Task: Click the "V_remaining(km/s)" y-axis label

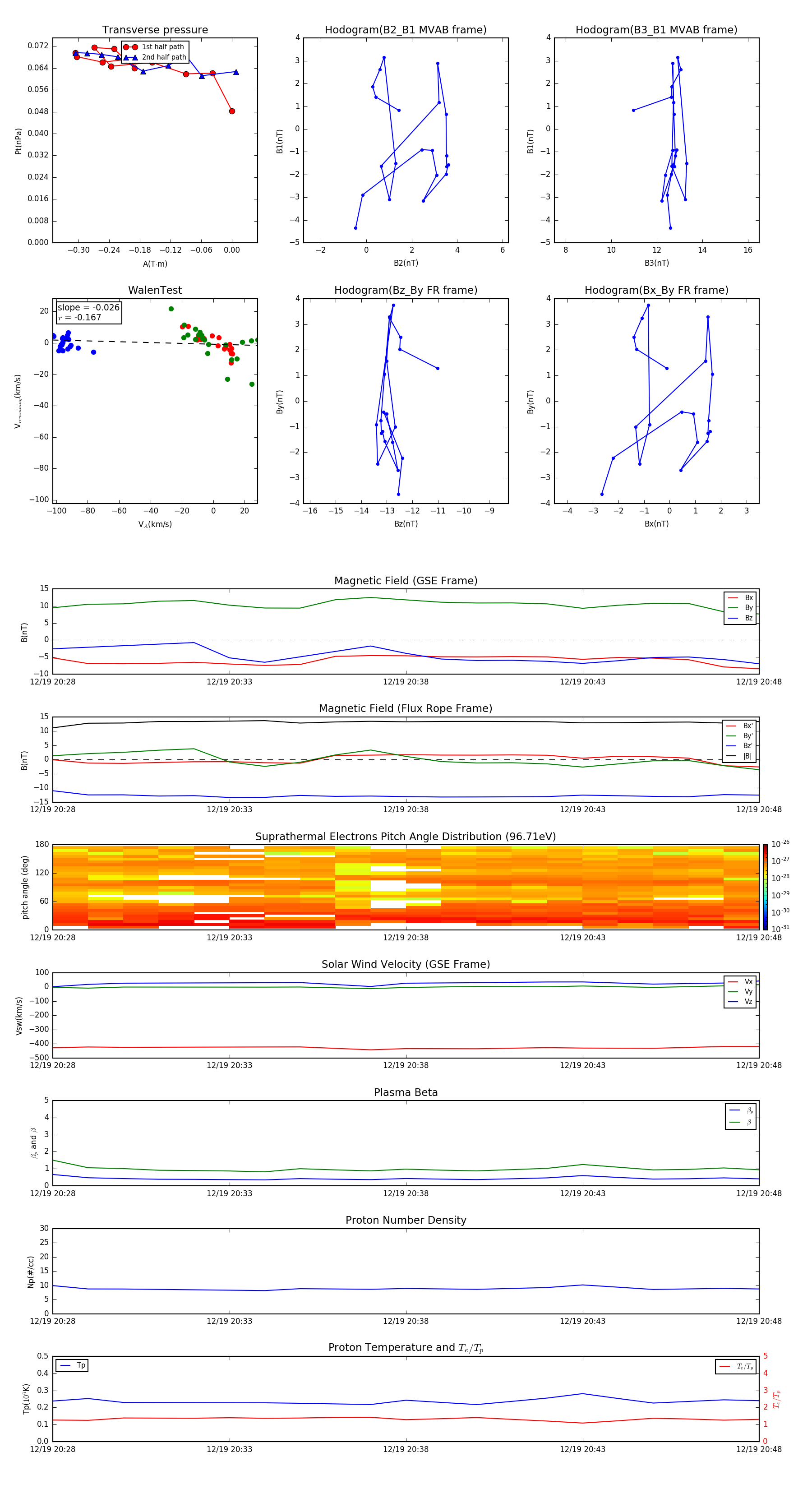Action: pyautogui.click(x=18, y=401)
